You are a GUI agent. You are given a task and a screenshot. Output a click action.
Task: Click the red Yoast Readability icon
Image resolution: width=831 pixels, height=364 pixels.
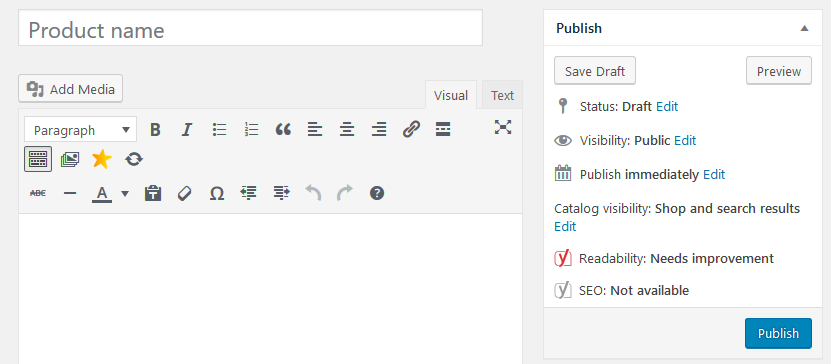[563, 258]
